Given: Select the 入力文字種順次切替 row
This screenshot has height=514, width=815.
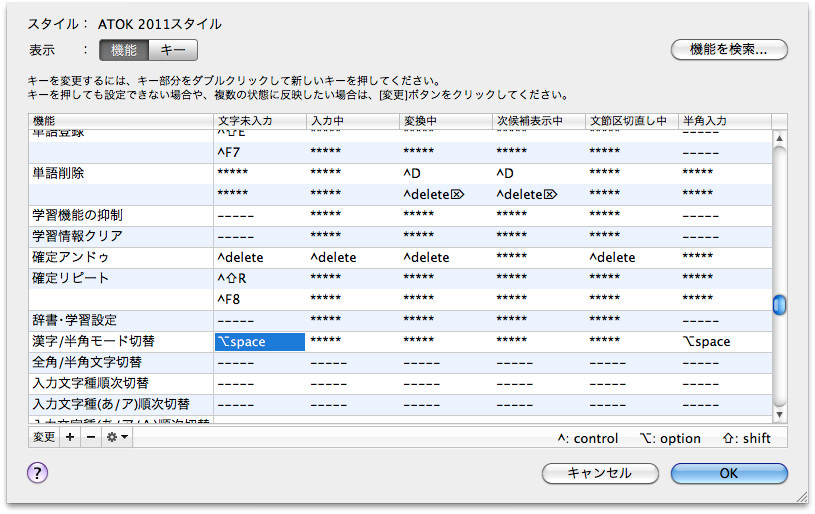Looking at the screenshot, I should (x=400, y=384).
